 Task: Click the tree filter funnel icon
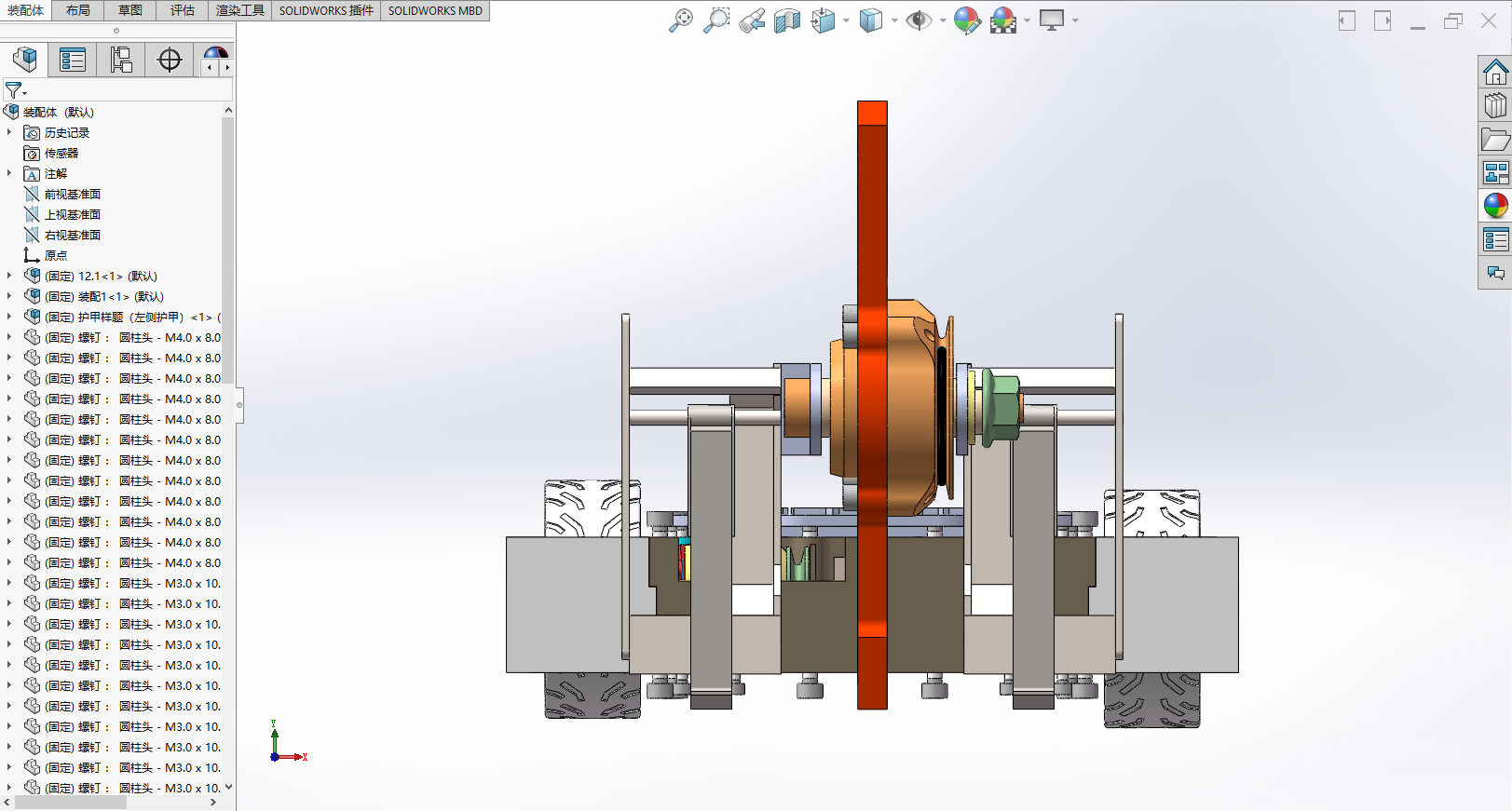coord(14,90)
